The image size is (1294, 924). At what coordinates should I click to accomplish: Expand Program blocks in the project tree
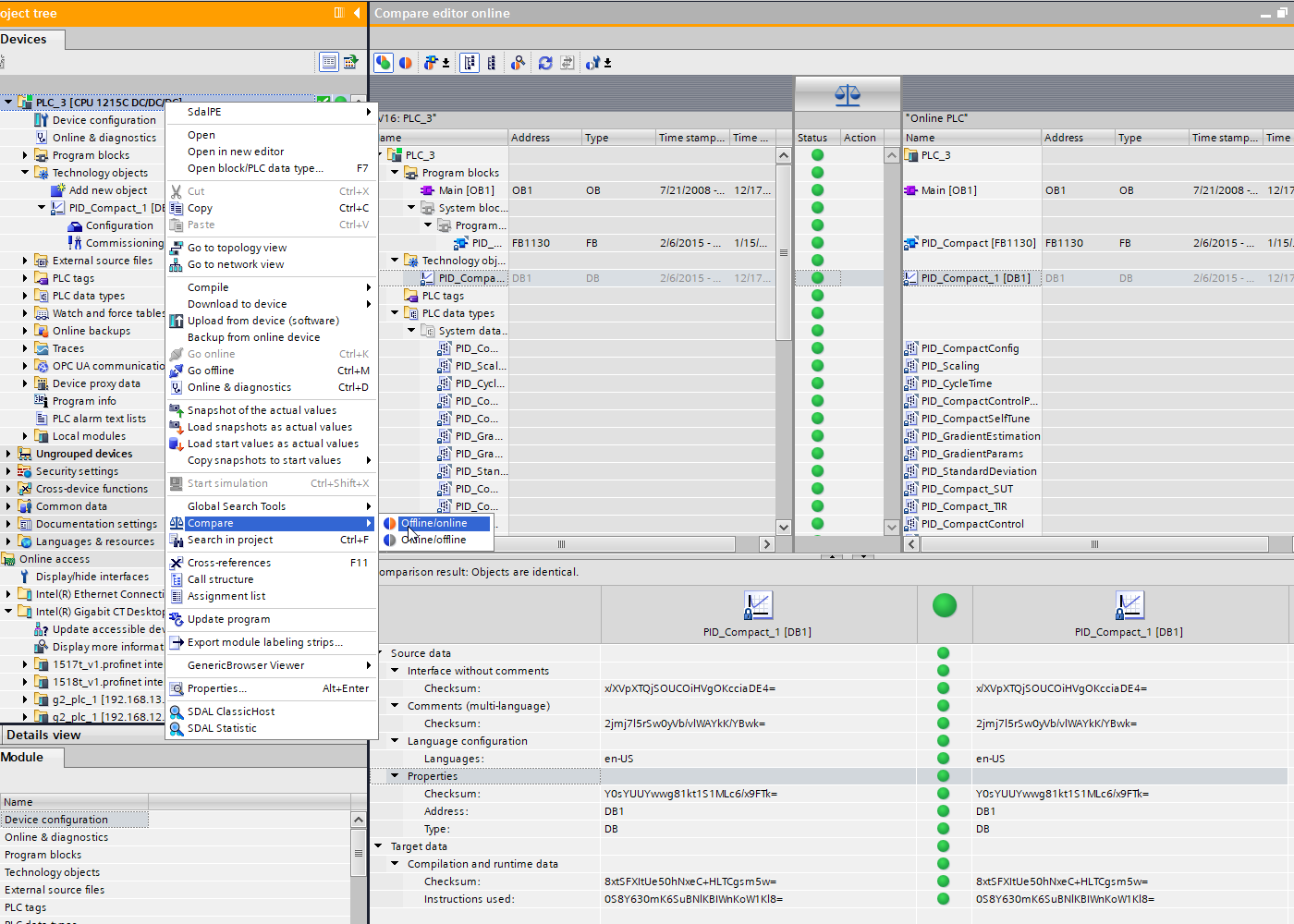pyautogui.click(x=25, y=155)
